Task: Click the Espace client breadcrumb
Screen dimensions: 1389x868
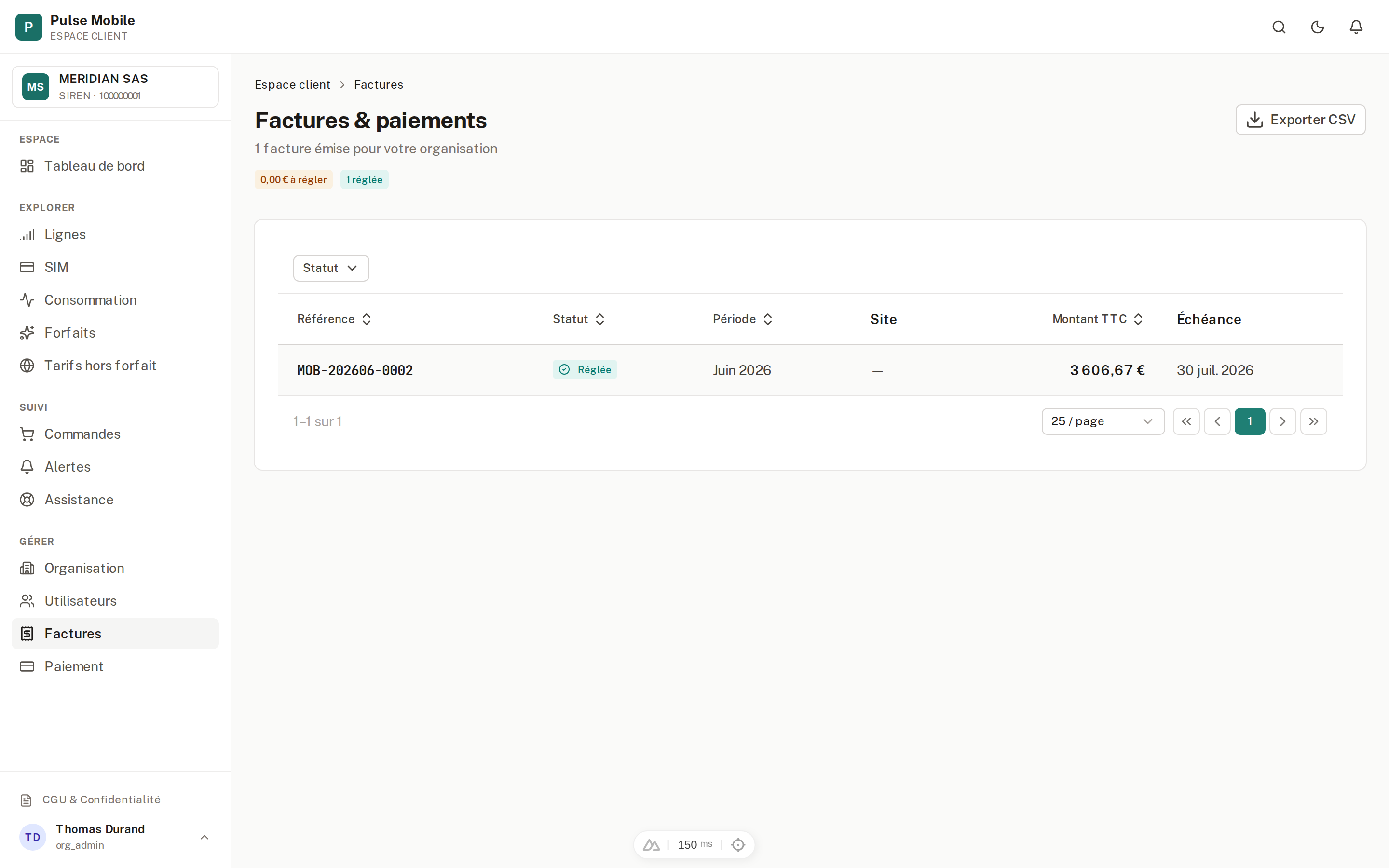Action: click(292, 84)
